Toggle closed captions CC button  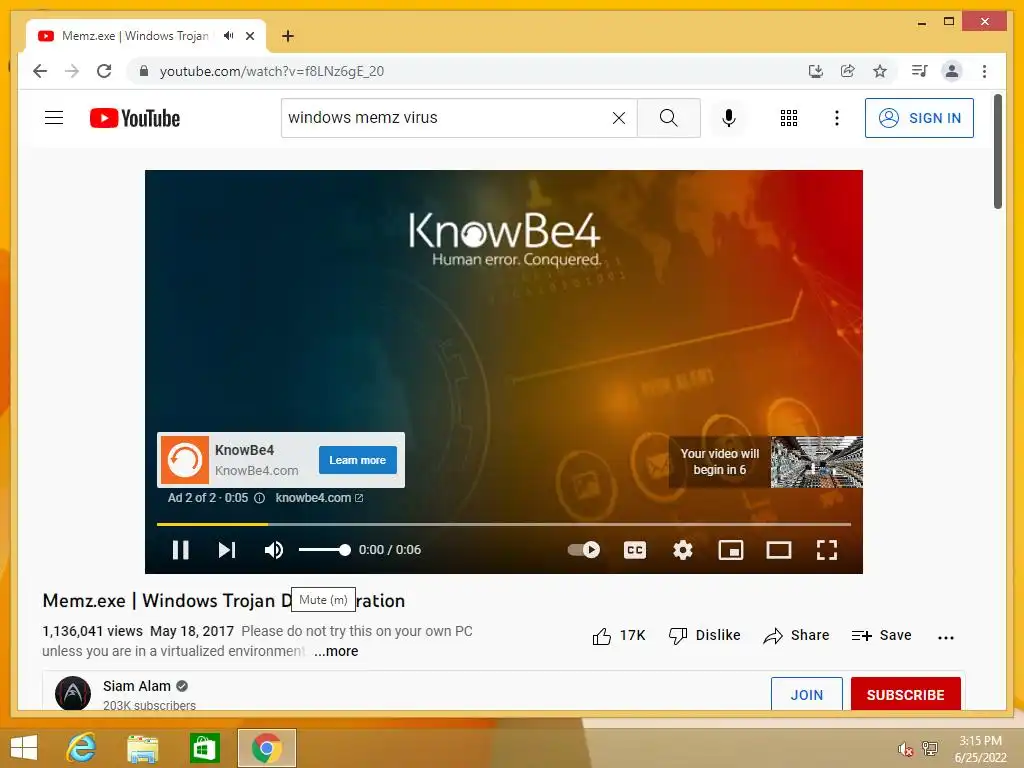[635, 550]
